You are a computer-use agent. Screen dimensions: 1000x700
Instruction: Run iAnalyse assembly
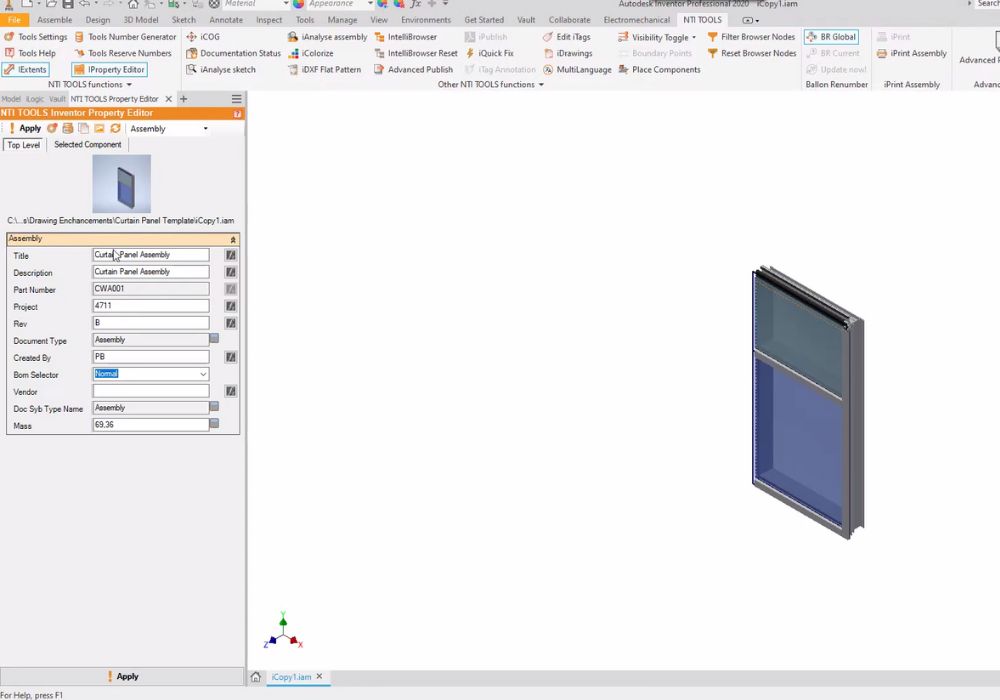tap(327, 37)
